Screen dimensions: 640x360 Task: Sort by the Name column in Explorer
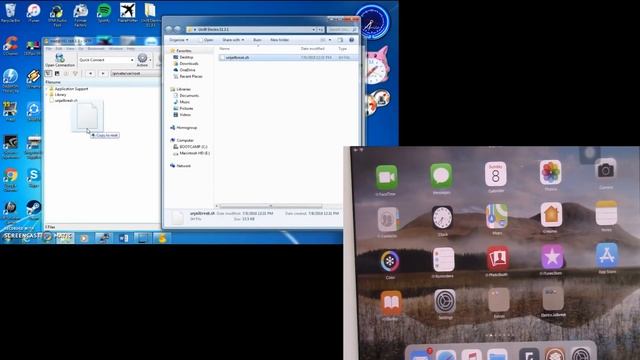click(224, 49)
